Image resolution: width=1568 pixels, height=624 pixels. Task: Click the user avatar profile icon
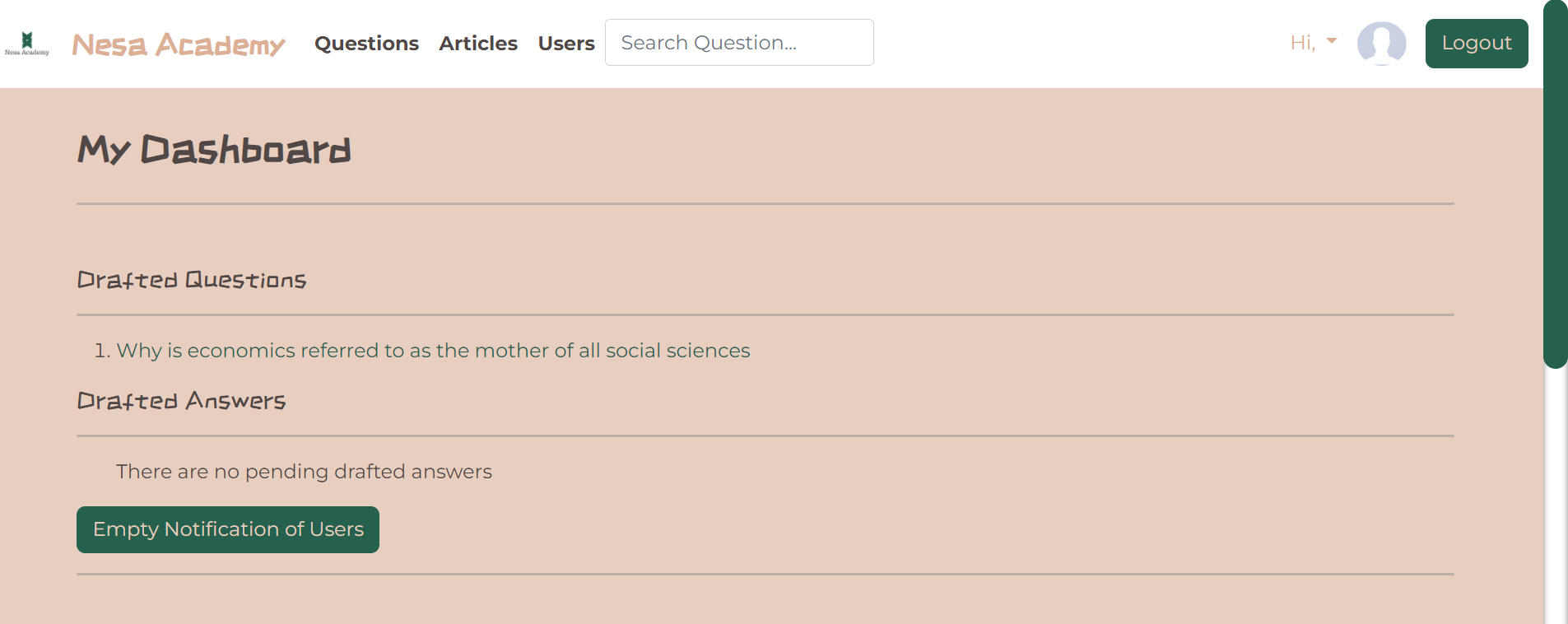pos(1381,43)
